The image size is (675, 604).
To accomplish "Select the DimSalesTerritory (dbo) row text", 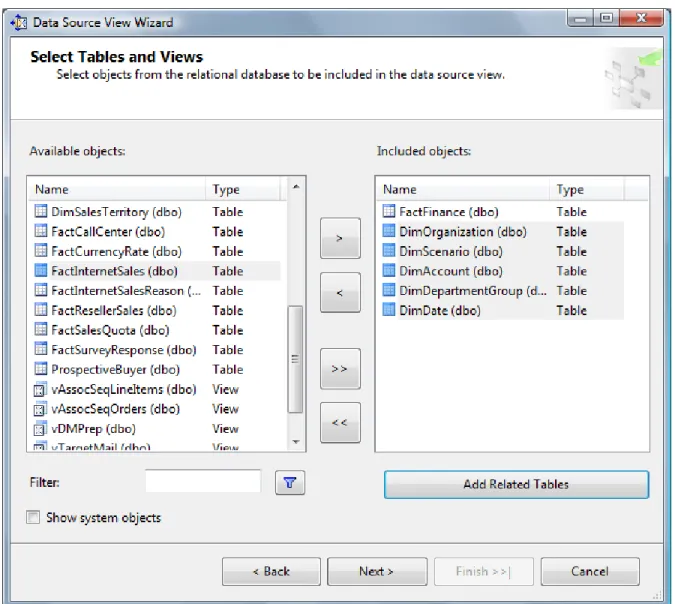I will 116,212.
